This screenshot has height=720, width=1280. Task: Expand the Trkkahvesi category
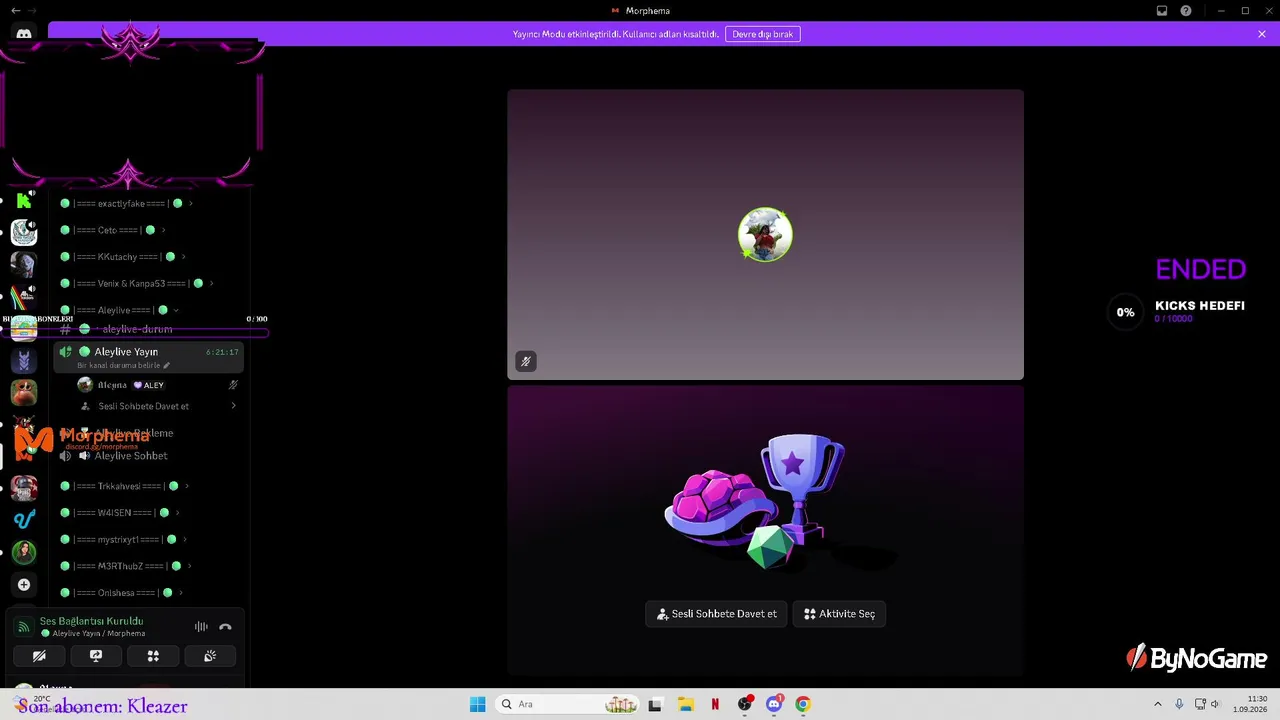click(124, 487)
